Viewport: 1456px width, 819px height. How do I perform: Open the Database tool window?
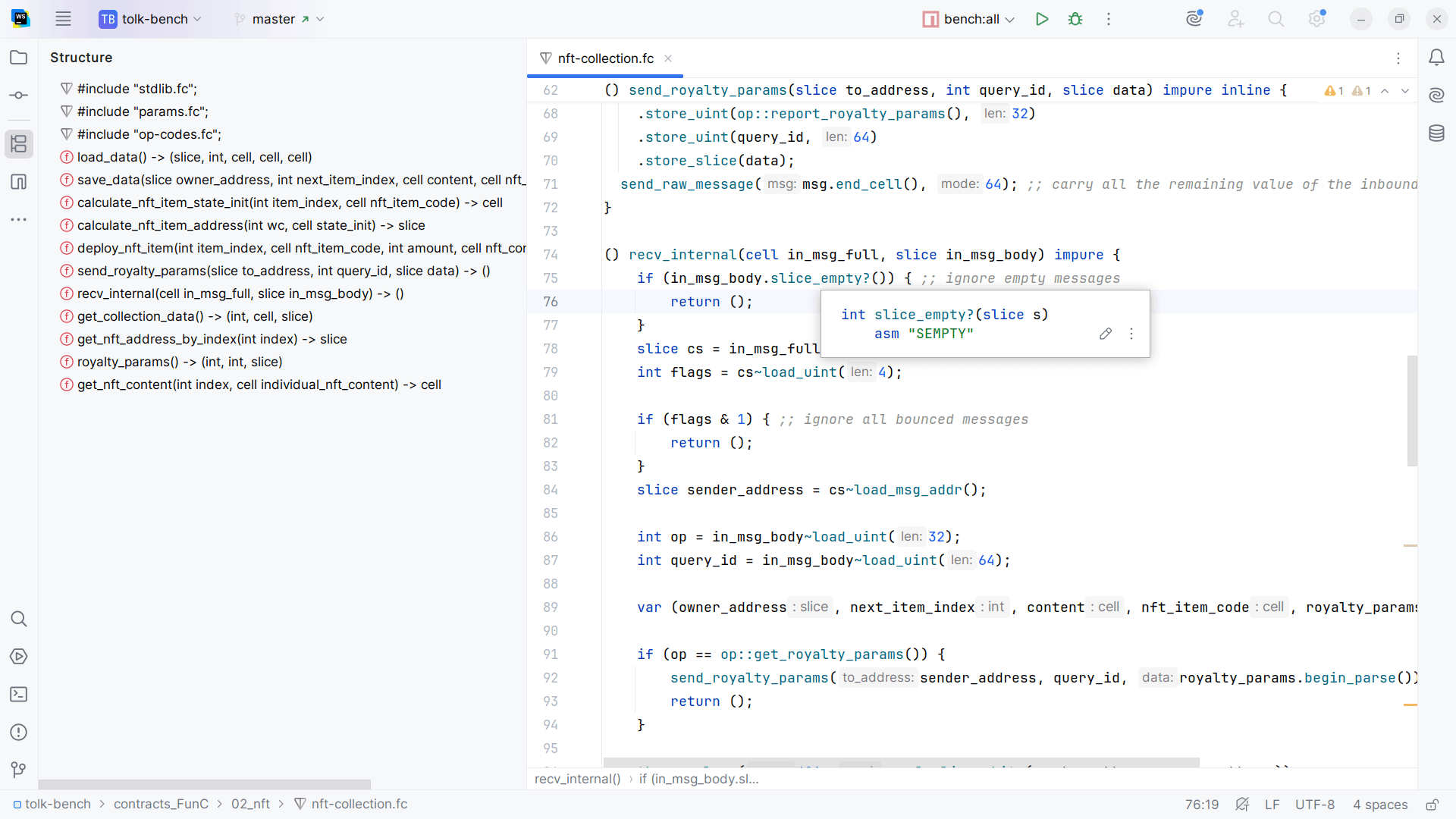pyautogui.click(x=1437, y=133)
